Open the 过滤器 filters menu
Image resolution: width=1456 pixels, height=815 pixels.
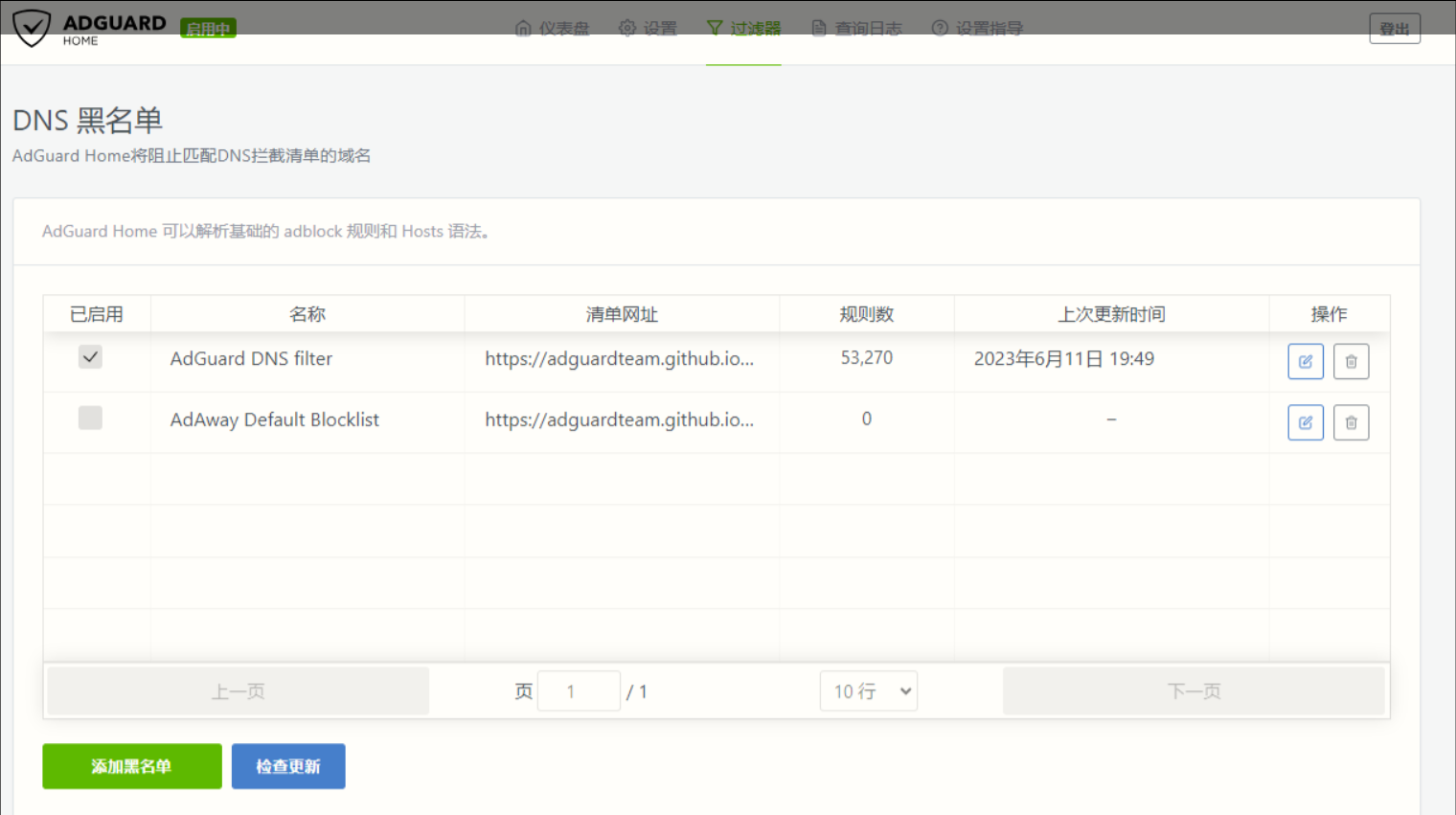744,29
